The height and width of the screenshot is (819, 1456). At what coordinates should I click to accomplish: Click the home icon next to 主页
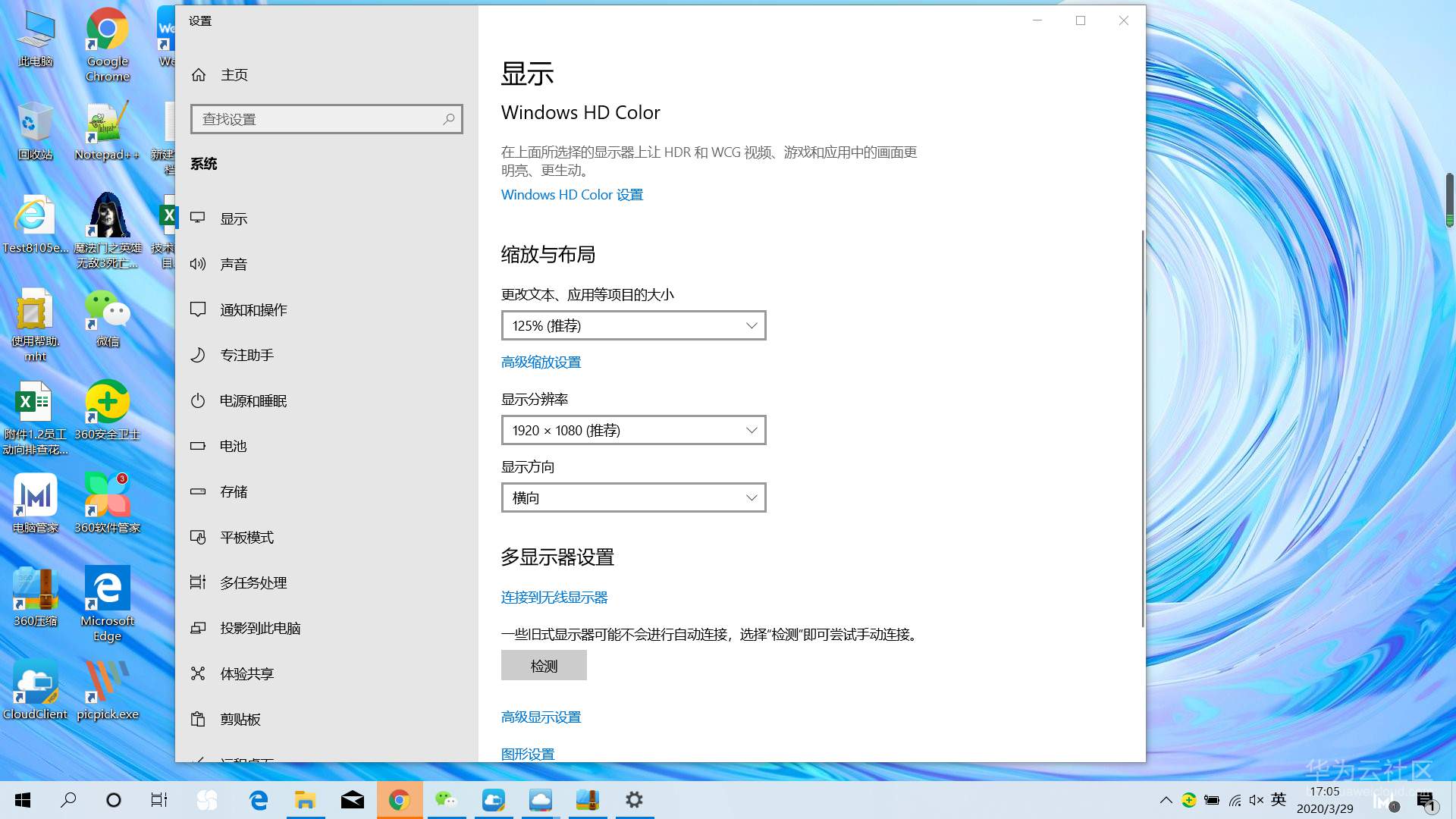pos(199,74)
